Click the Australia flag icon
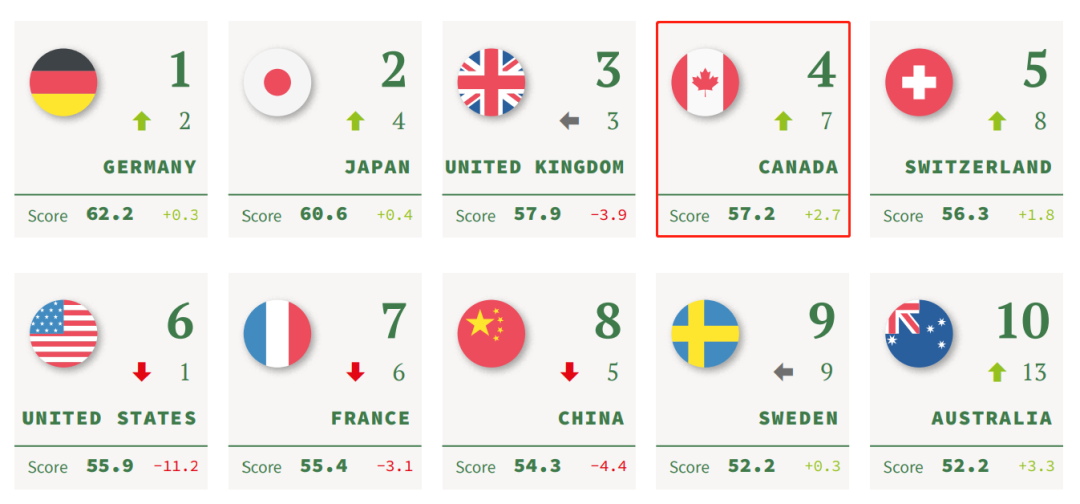The width and height of the screenshot is (1080, 504). click(920, 333)
